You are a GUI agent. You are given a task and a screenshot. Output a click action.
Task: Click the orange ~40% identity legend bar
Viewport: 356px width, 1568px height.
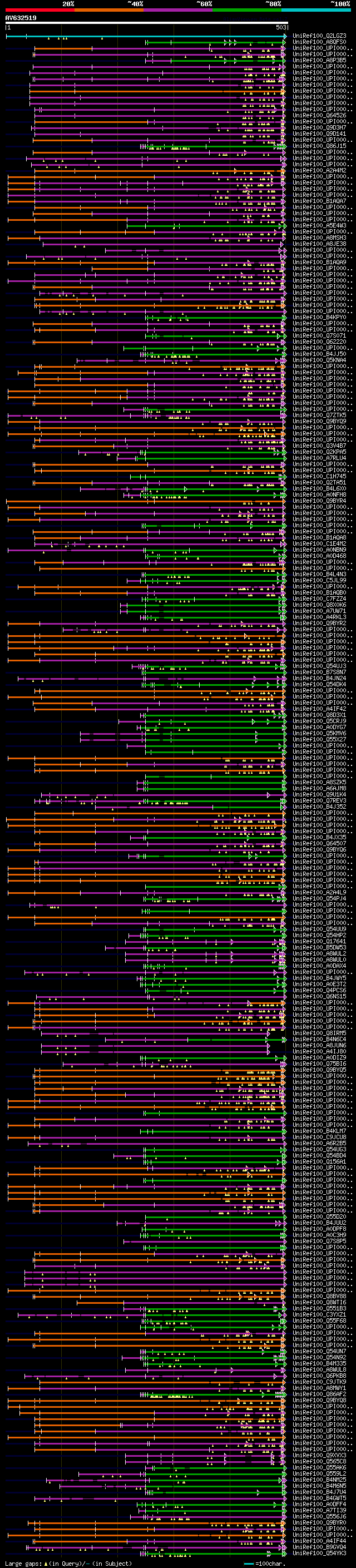(109, 10)
